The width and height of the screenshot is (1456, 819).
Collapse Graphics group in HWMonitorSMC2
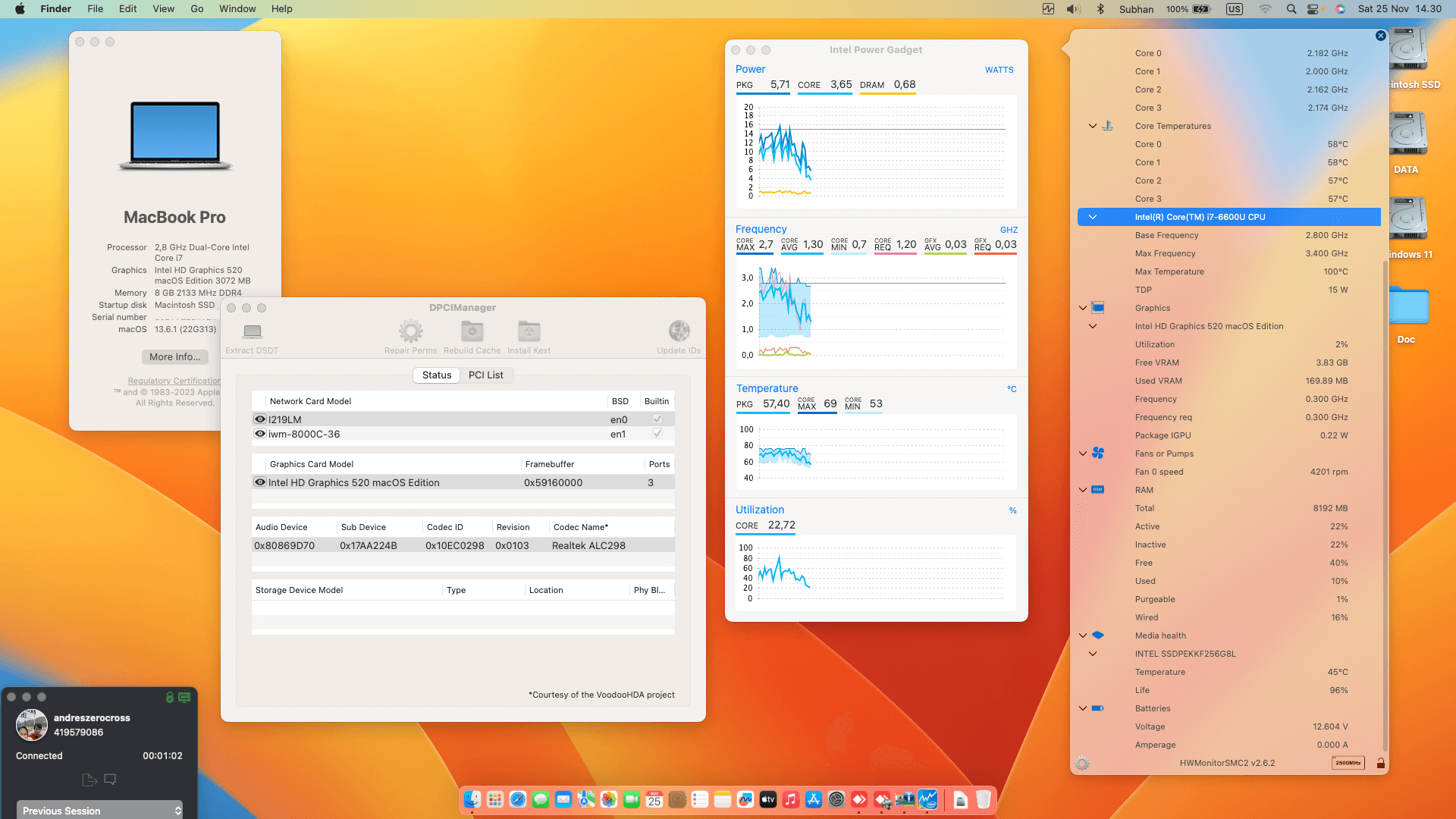[1083, 308]
